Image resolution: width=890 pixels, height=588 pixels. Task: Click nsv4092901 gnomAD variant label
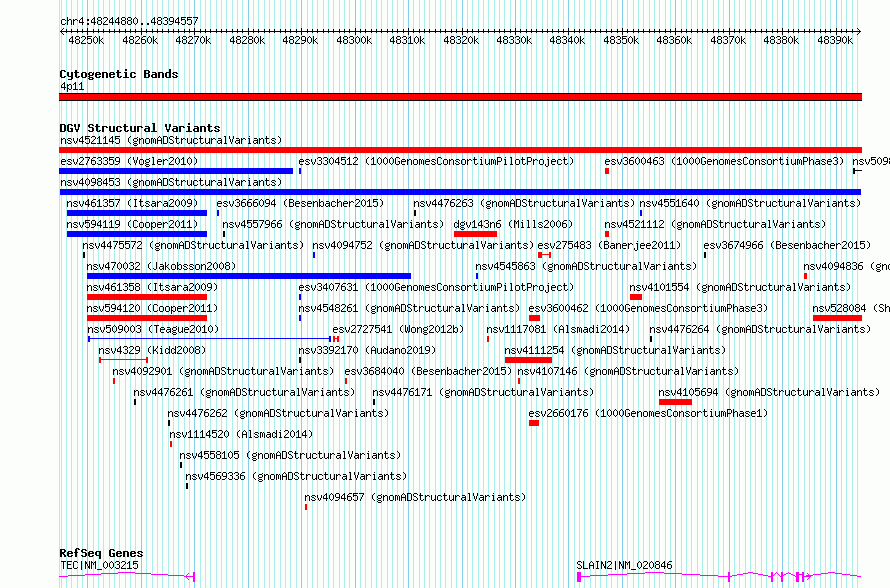(x=223, y=371)
